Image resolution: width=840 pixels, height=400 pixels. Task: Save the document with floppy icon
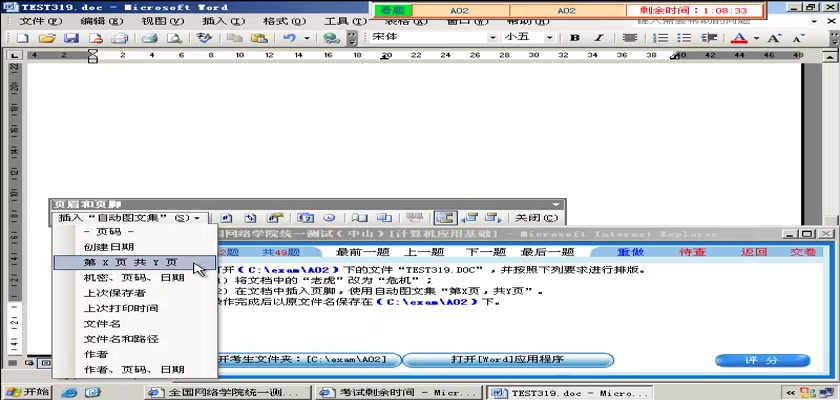pyautogui.click(x=72, y=38)
